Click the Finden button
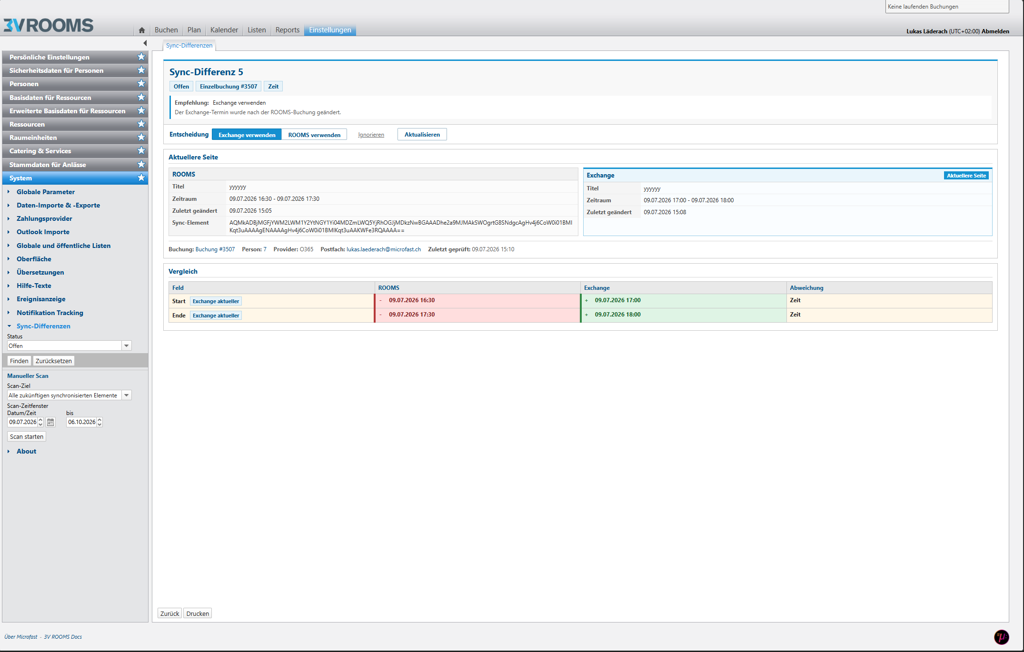 [x=19, y=361]
